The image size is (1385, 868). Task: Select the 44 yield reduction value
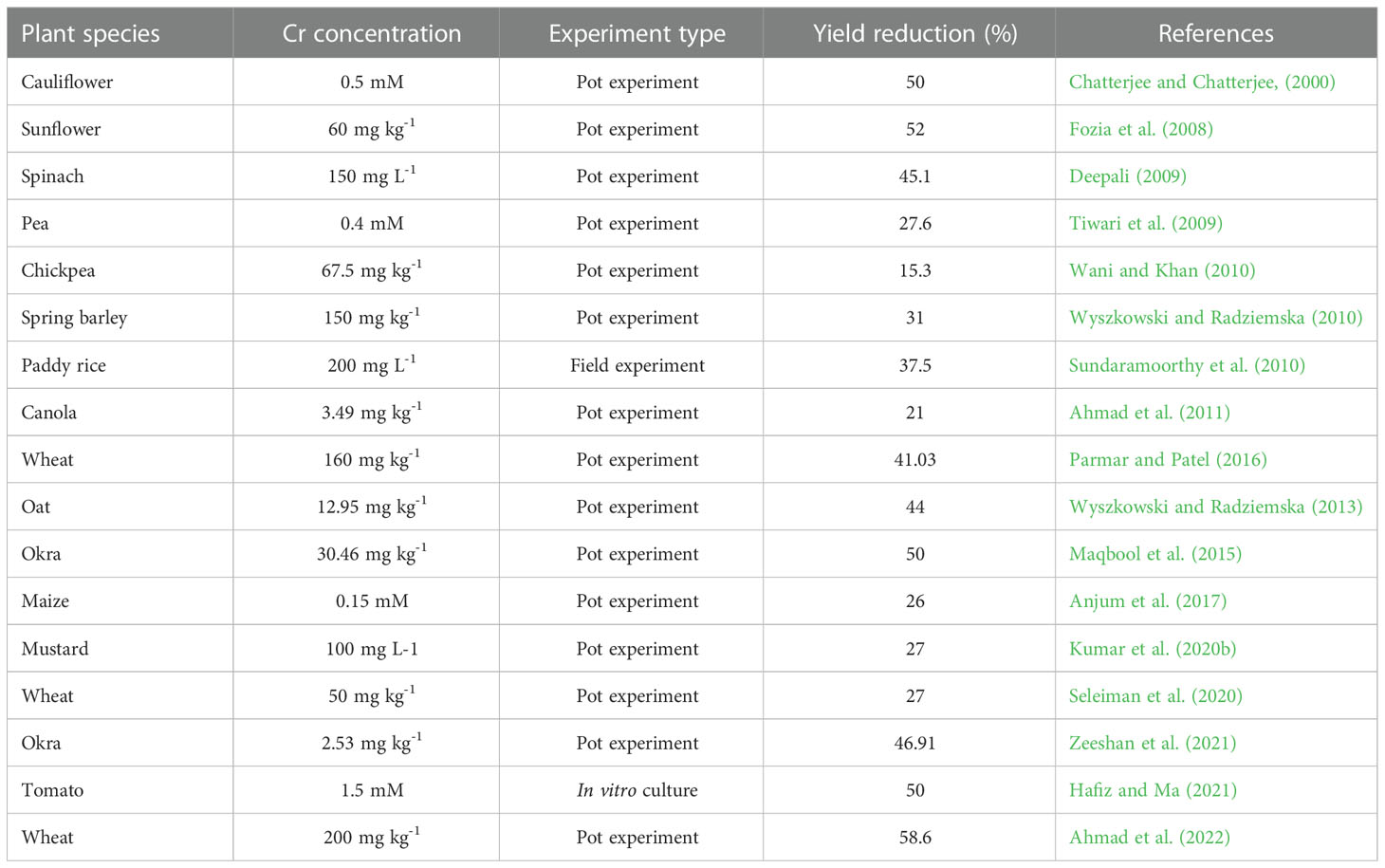pyautogui.click(x=914, y=507)
